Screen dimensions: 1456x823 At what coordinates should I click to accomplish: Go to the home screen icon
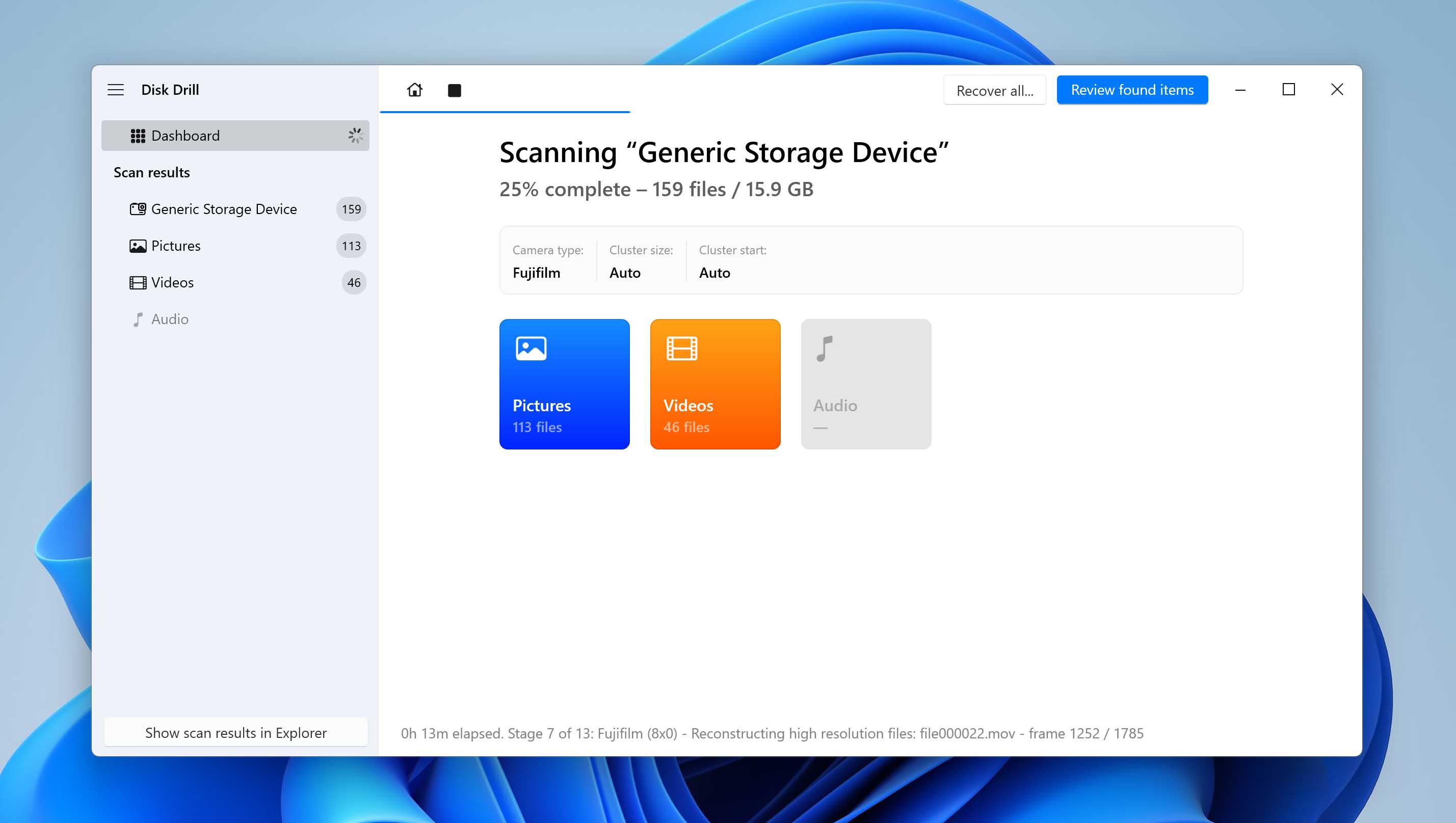click(415, 90)
